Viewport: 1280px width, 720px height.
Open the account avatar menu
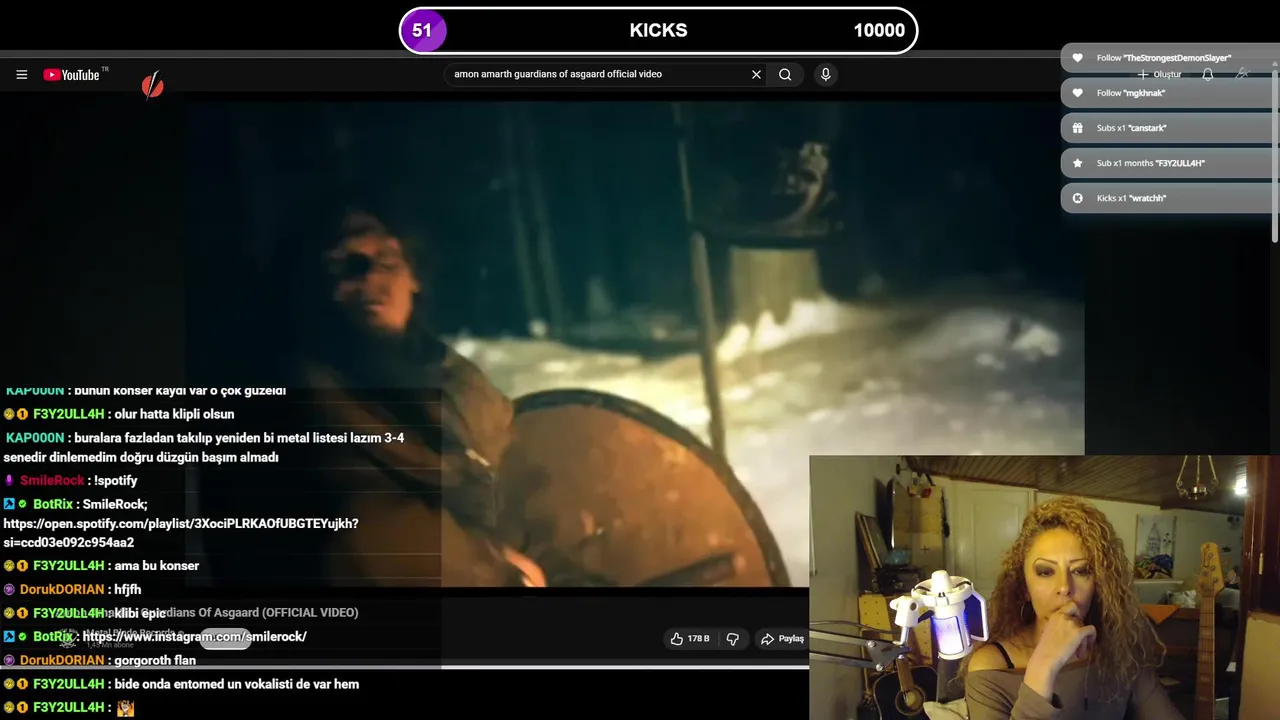(1242, 74)
